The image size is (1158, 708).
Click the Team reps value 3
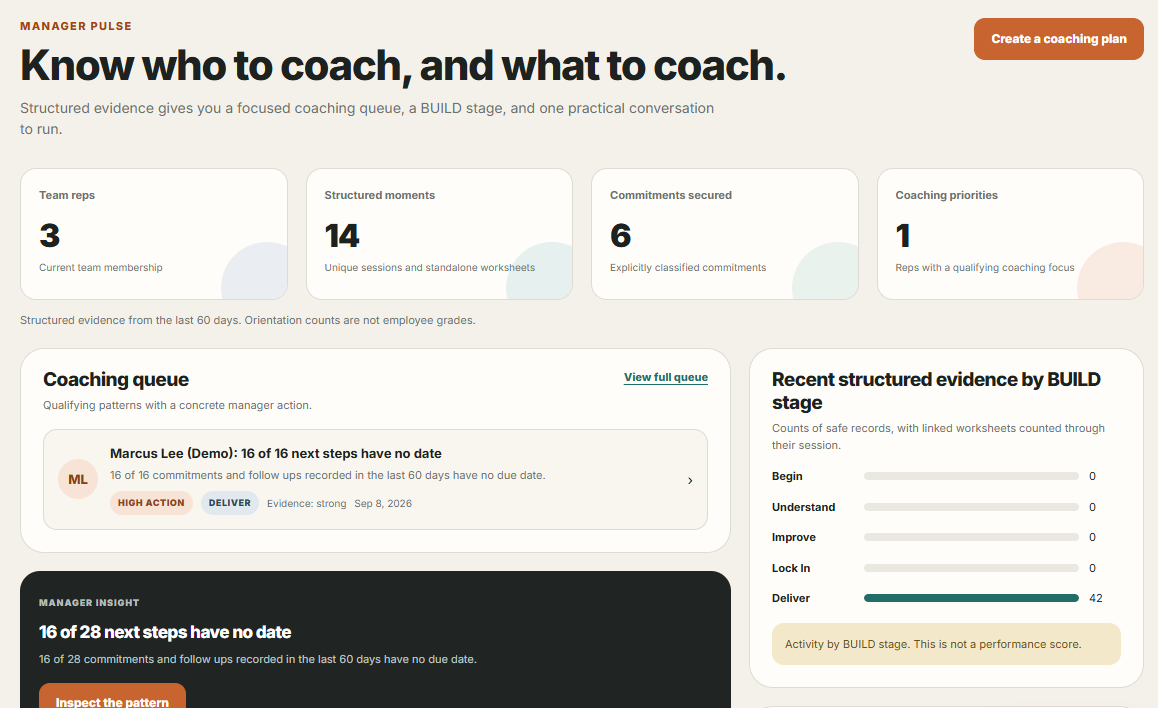coord(49,236)
